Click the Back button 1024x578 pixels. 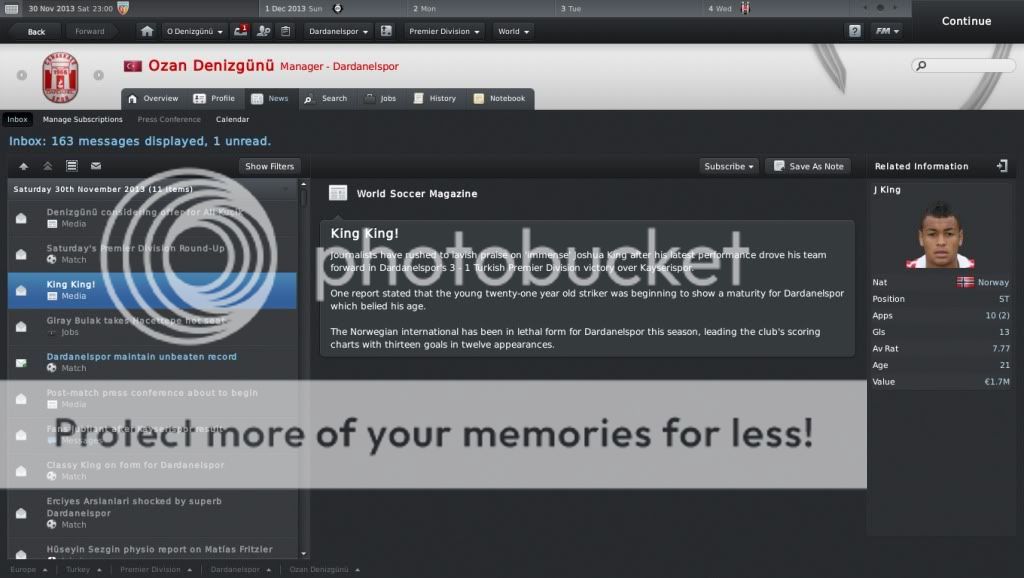click(x=37, y=31)
